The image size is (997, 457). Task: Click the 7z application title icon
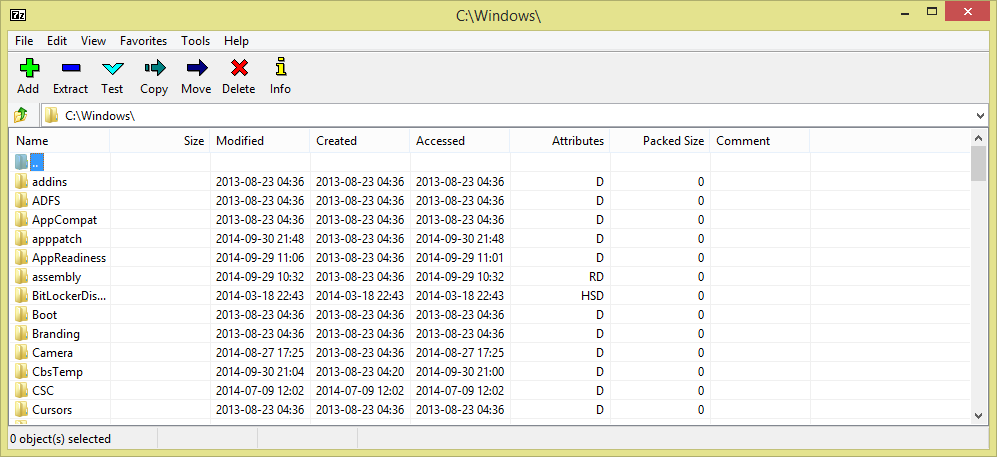17,14
